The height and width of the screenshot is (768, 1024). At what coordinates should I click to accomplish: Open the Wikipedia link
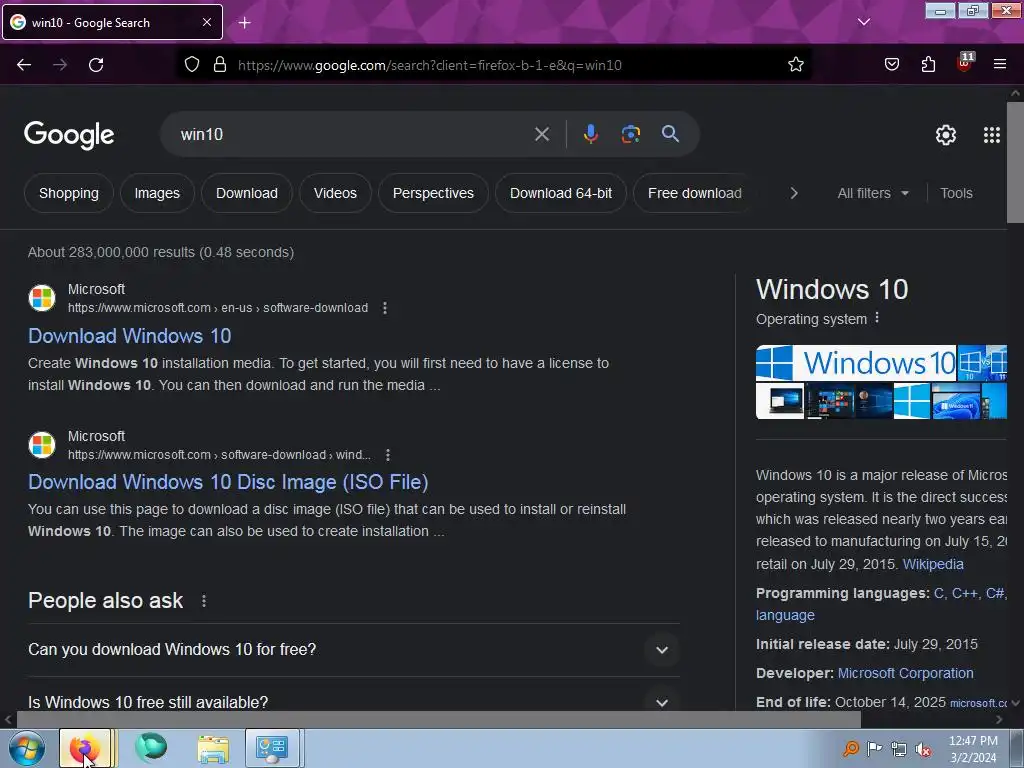[933, 564]
